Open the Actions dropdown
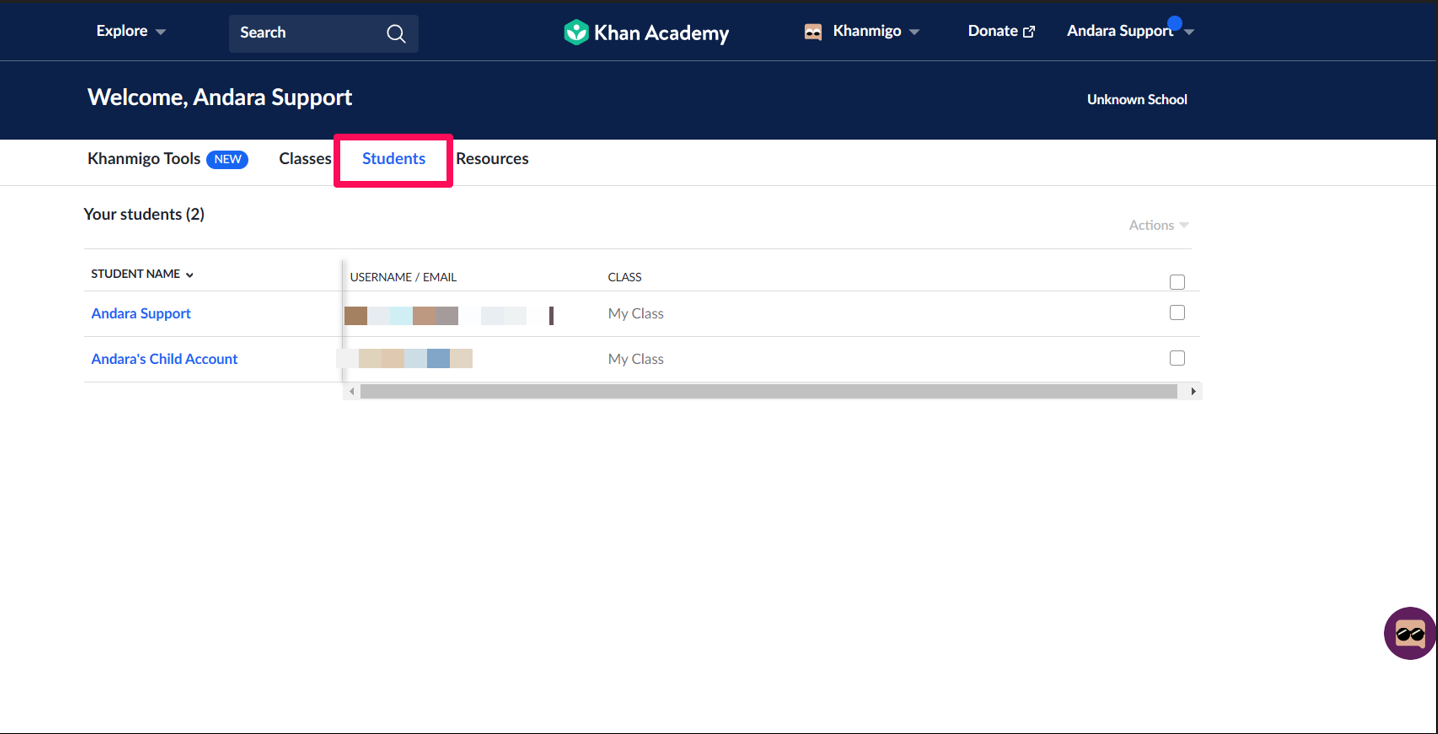Viewport: 1438px width, 734px height. coord(1159,225)
